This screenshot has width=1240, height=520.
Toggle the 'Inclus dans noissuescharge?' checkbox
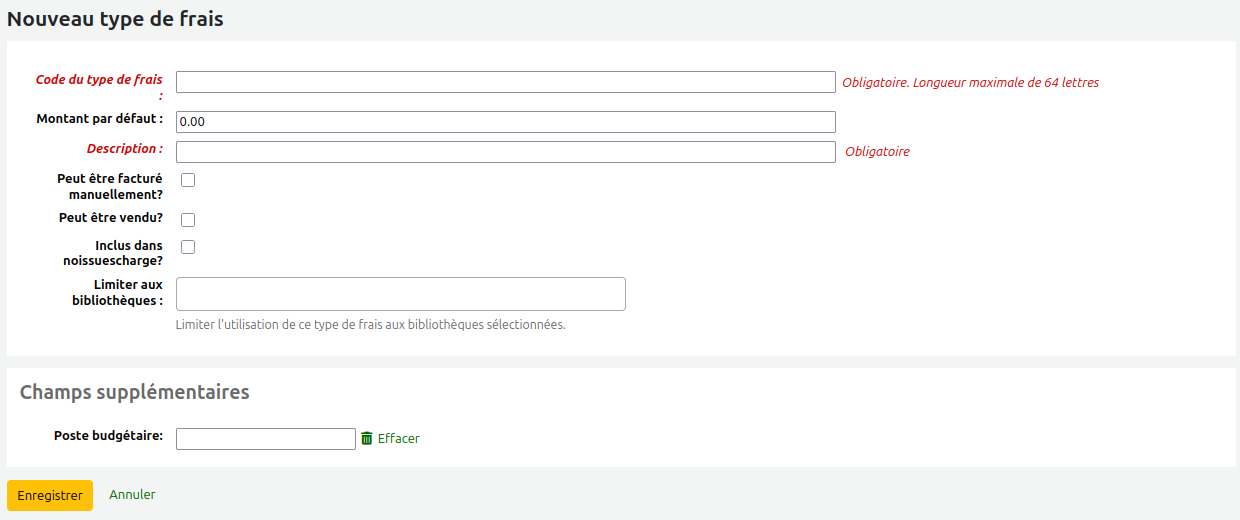click(188, 247)
